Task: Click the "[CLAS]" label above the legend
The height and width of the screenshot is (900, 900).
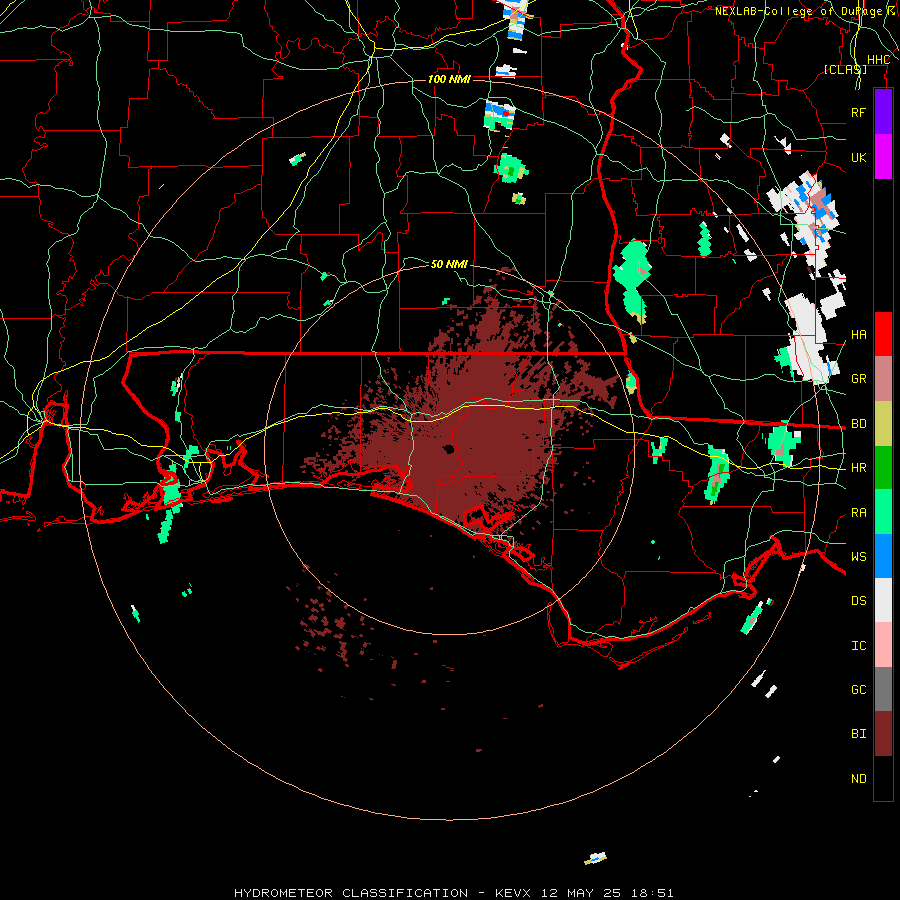Action: tap(845, 69)
